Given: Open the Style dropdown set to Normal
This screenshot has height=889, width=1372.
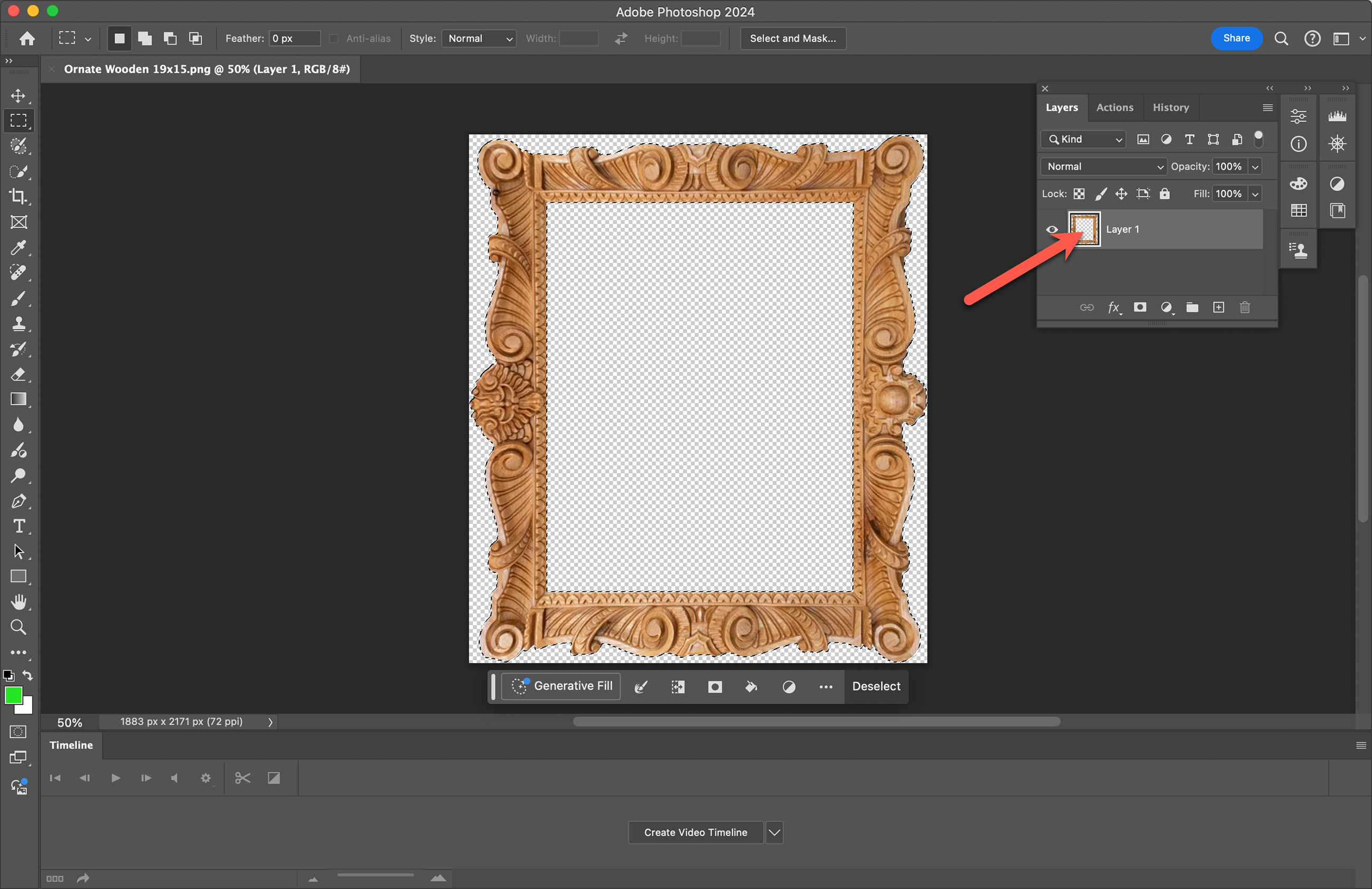Looking at the screenshot, I should 479,39.
